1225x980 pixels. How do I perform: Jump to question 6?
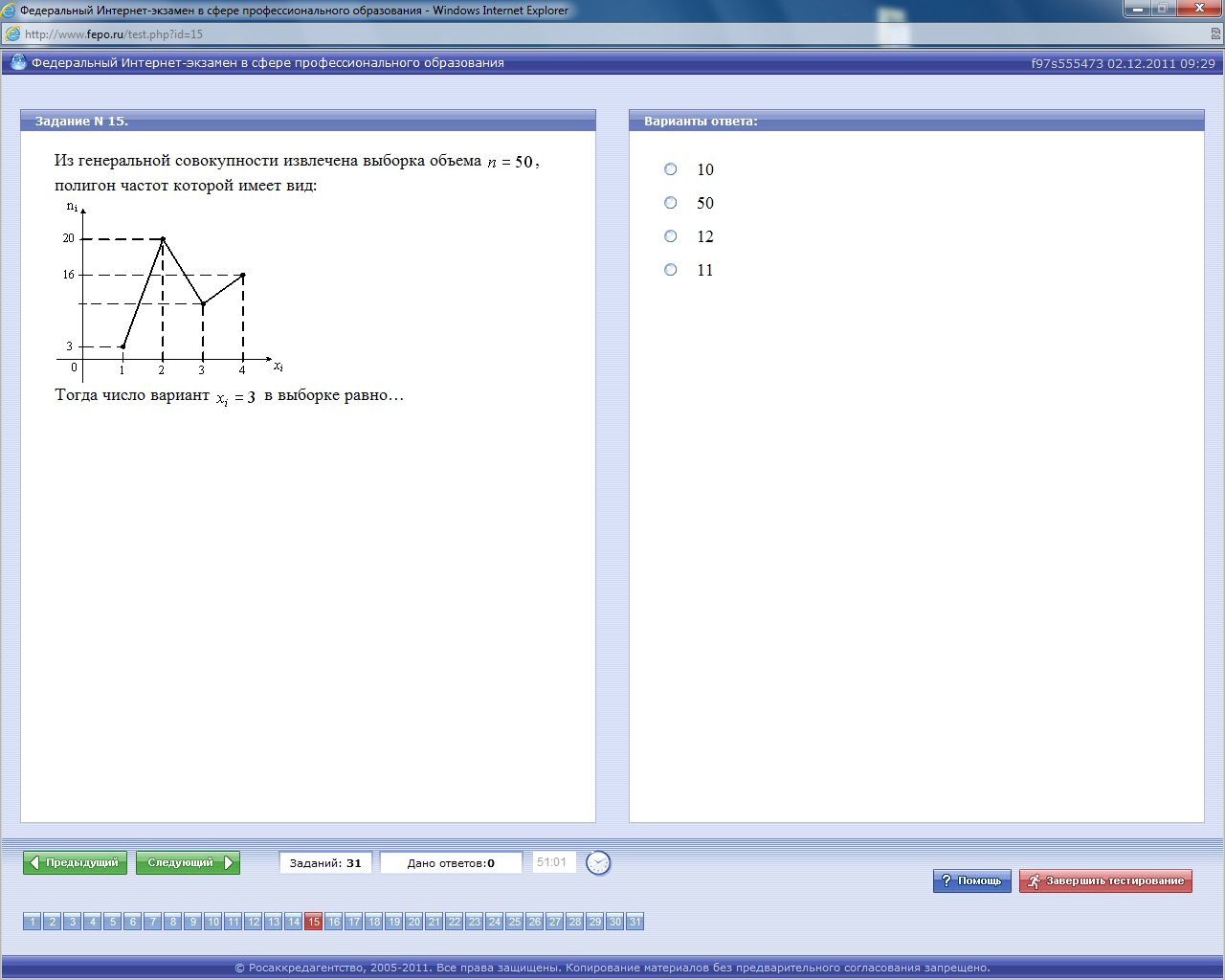click(x=133, y=922)
